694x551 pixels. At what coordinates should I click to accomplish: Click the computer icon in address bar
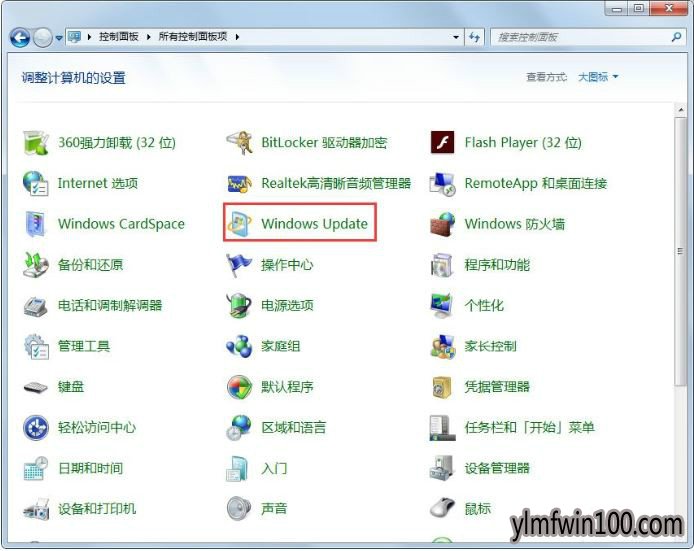[x=74, y=37]
